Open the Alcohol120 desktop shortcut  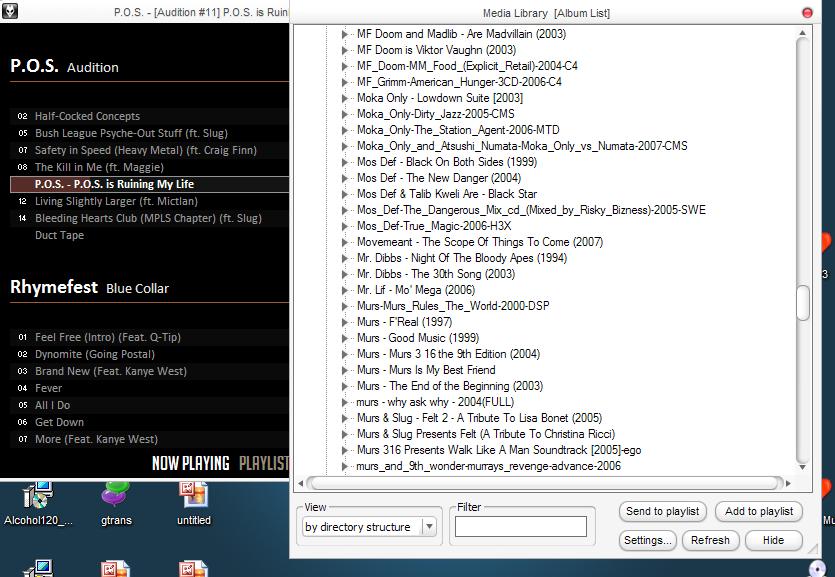tap(38, 503)
